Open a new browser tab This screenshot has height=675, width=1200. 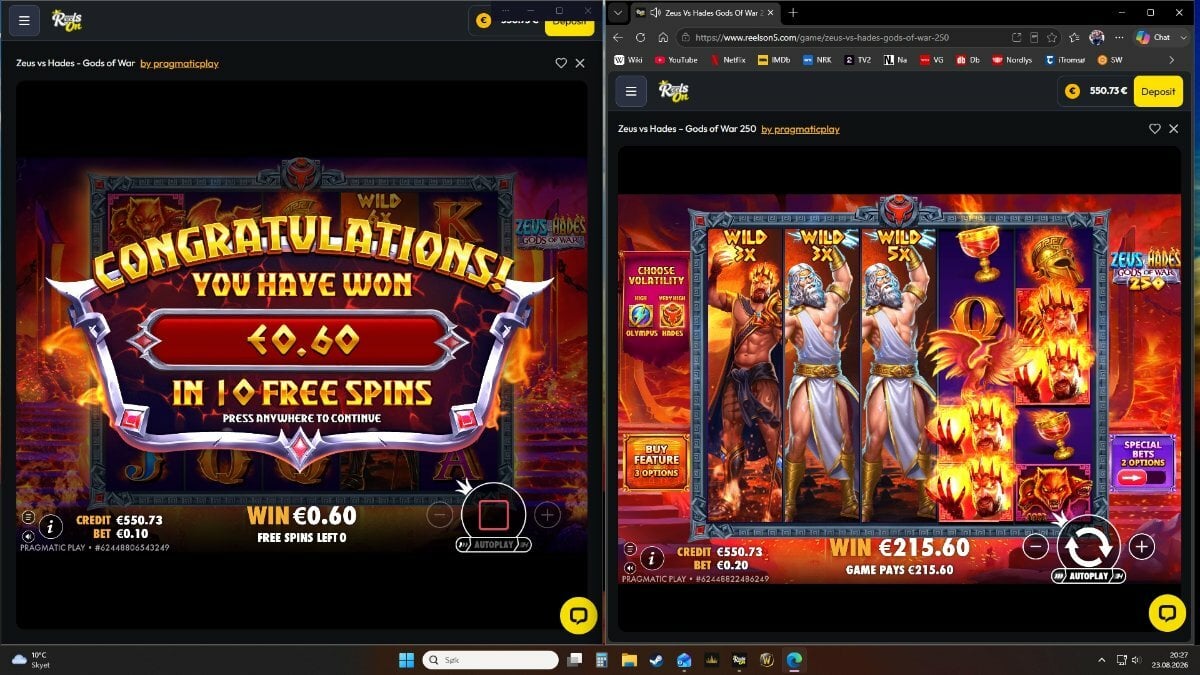click(x=793, y=12)
